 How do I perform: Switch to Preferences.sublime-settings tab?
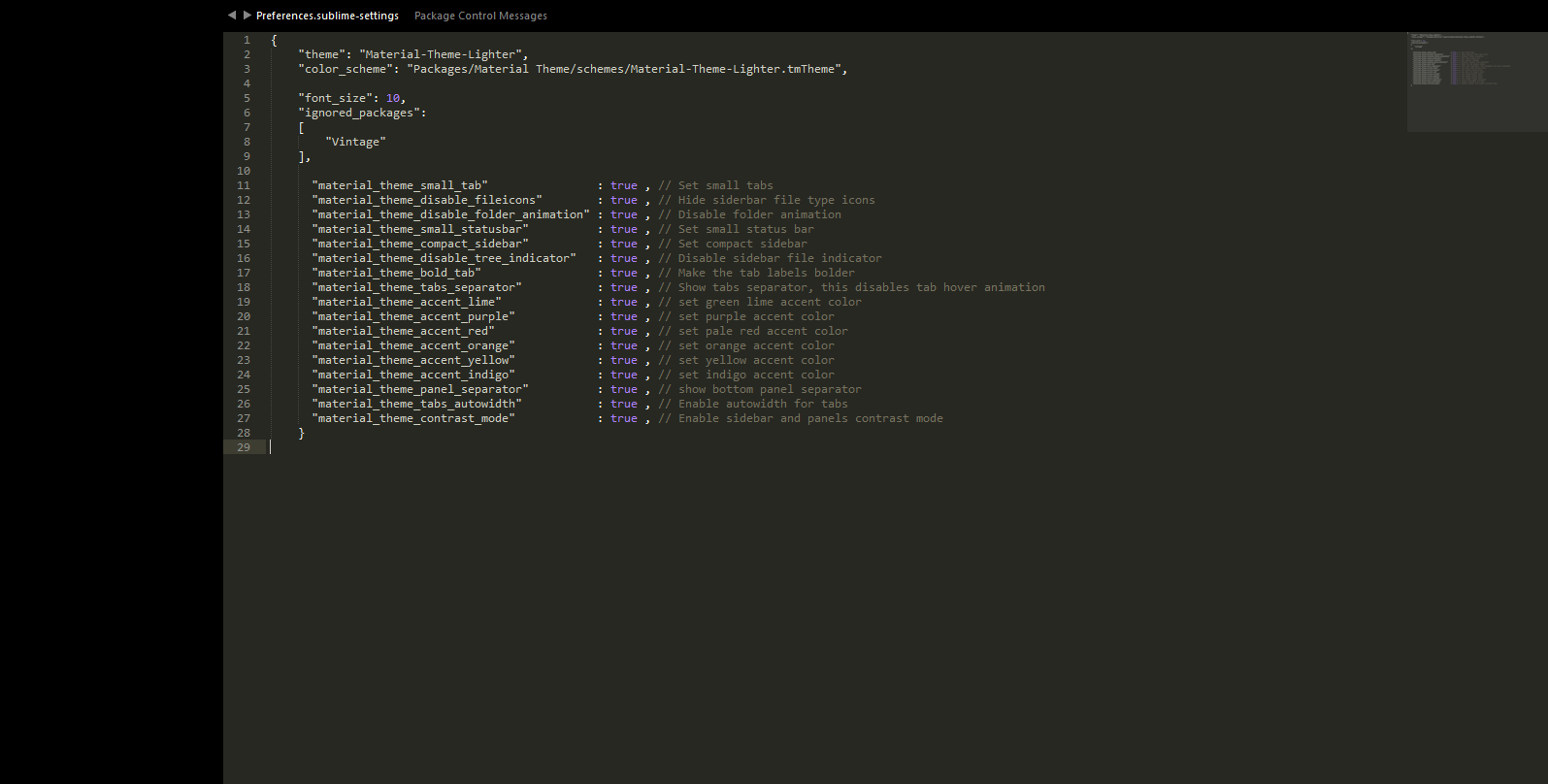tap(327, 16)
